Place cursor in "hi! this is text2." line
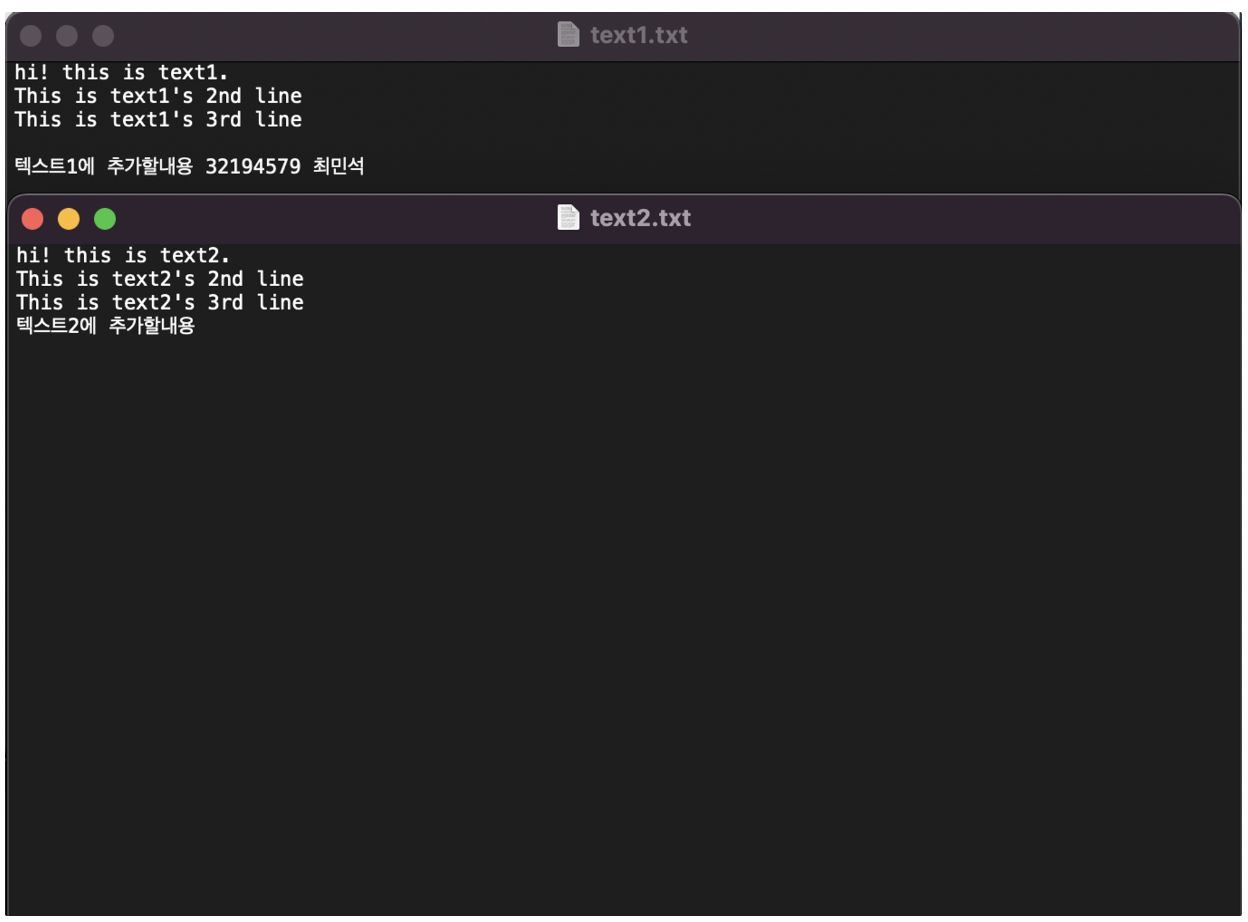Screen dimensions: 1248x922 coord(123,256)
